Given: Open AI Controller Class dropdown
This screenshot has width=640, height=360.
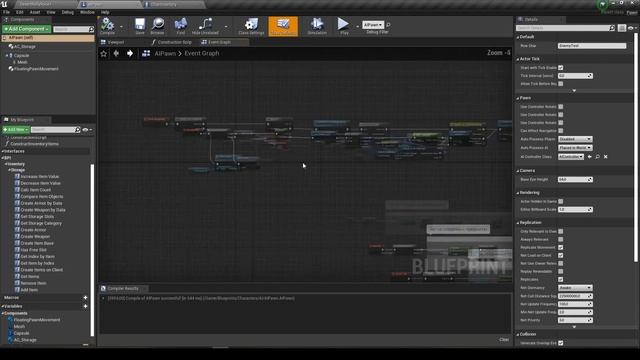Looking at the screenshot, I should tap(571, 157).
